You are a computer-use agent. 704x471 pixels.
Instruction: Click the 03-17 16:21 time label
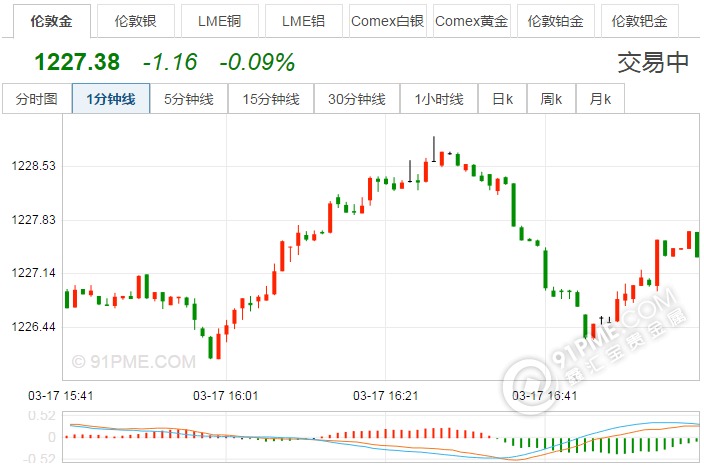(386, 396)
